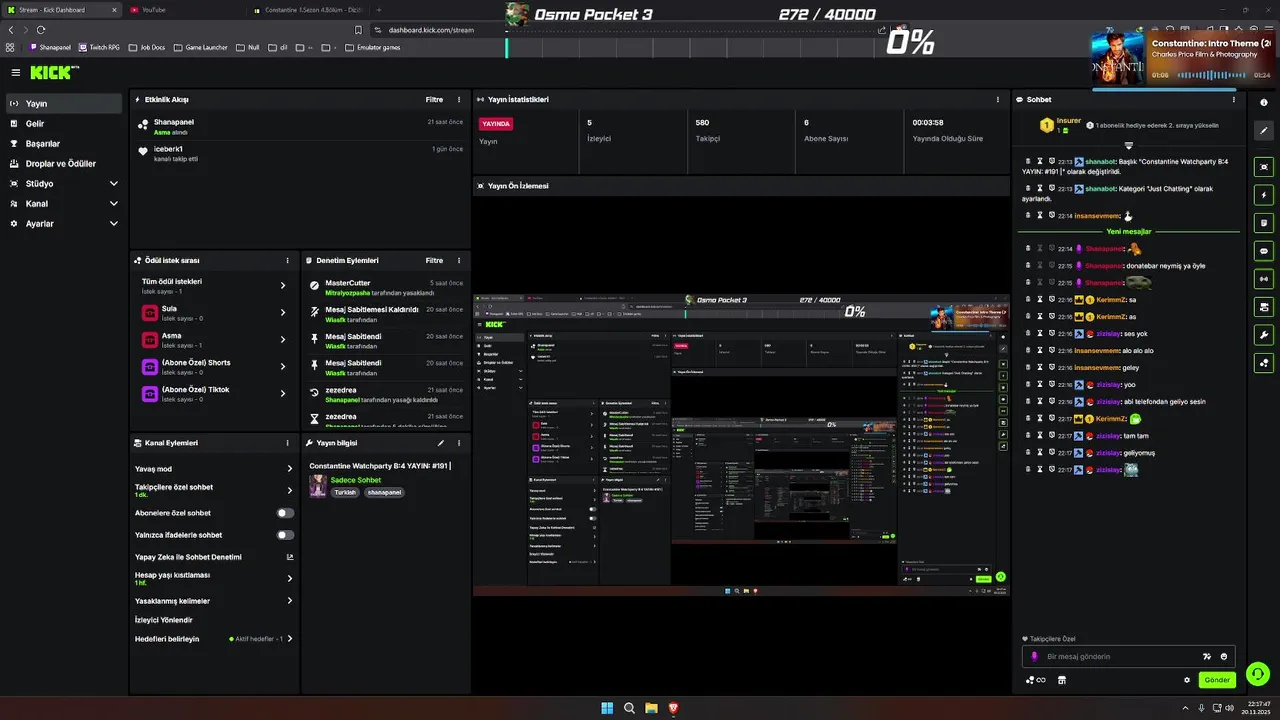Go to Yayın in left sidebar
The height and width of the screenshot is (720, 1280).
[x=64, y=104]
